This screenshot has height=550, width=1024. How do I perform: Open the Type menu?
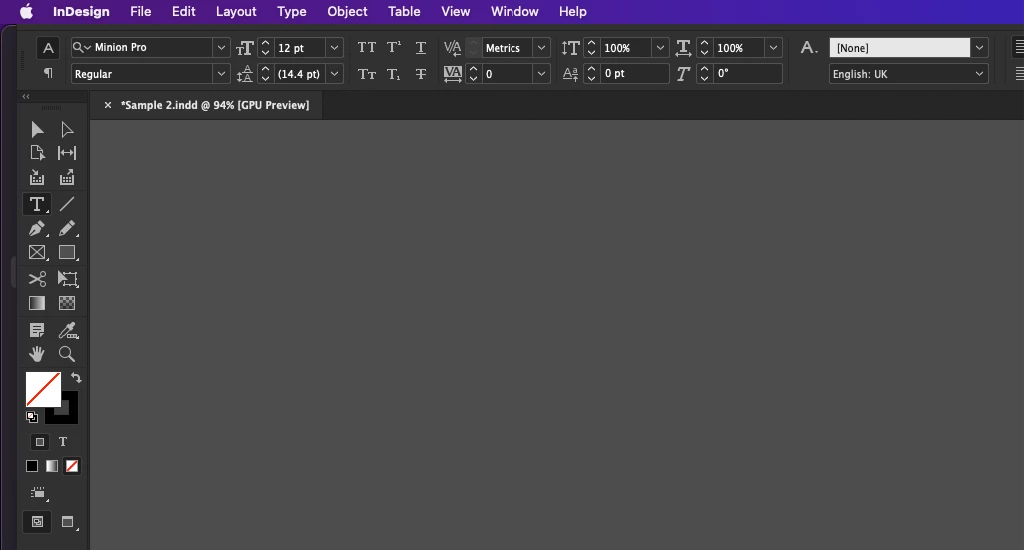pos(291,12)
